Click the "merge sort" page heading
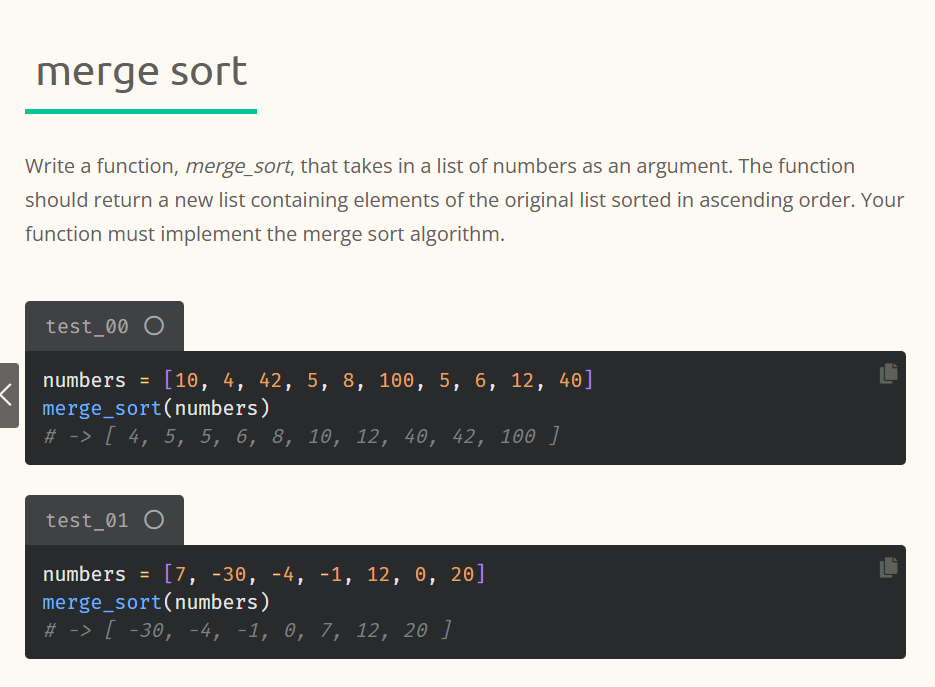The width and height of the screenshot is (935, 687). [141, 71]
